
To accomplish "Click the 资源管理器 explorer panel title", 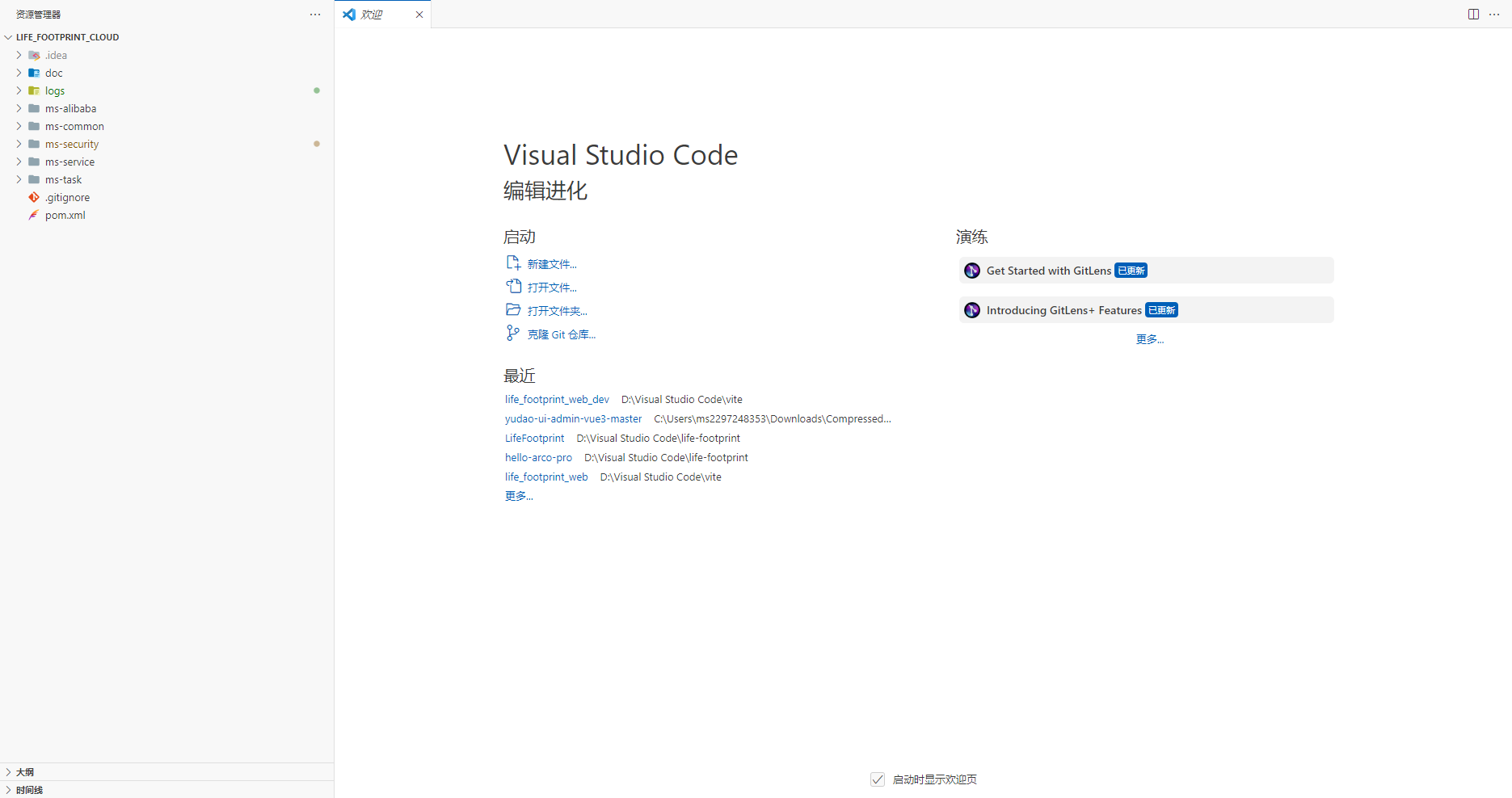I will (38, 15).
